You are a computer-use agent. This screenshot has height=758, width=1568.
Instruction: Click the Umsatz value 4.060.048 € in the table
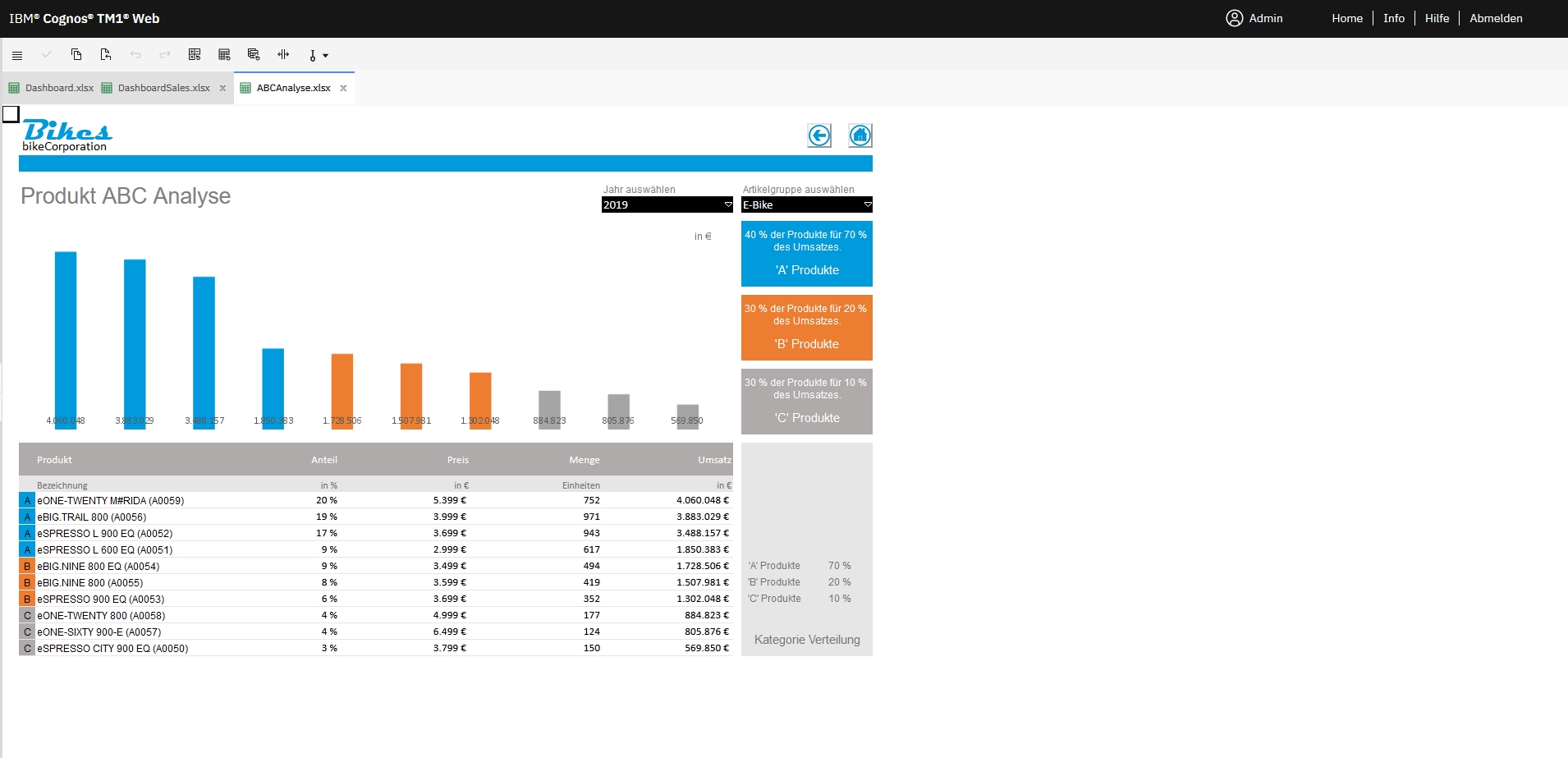[703, 500]
